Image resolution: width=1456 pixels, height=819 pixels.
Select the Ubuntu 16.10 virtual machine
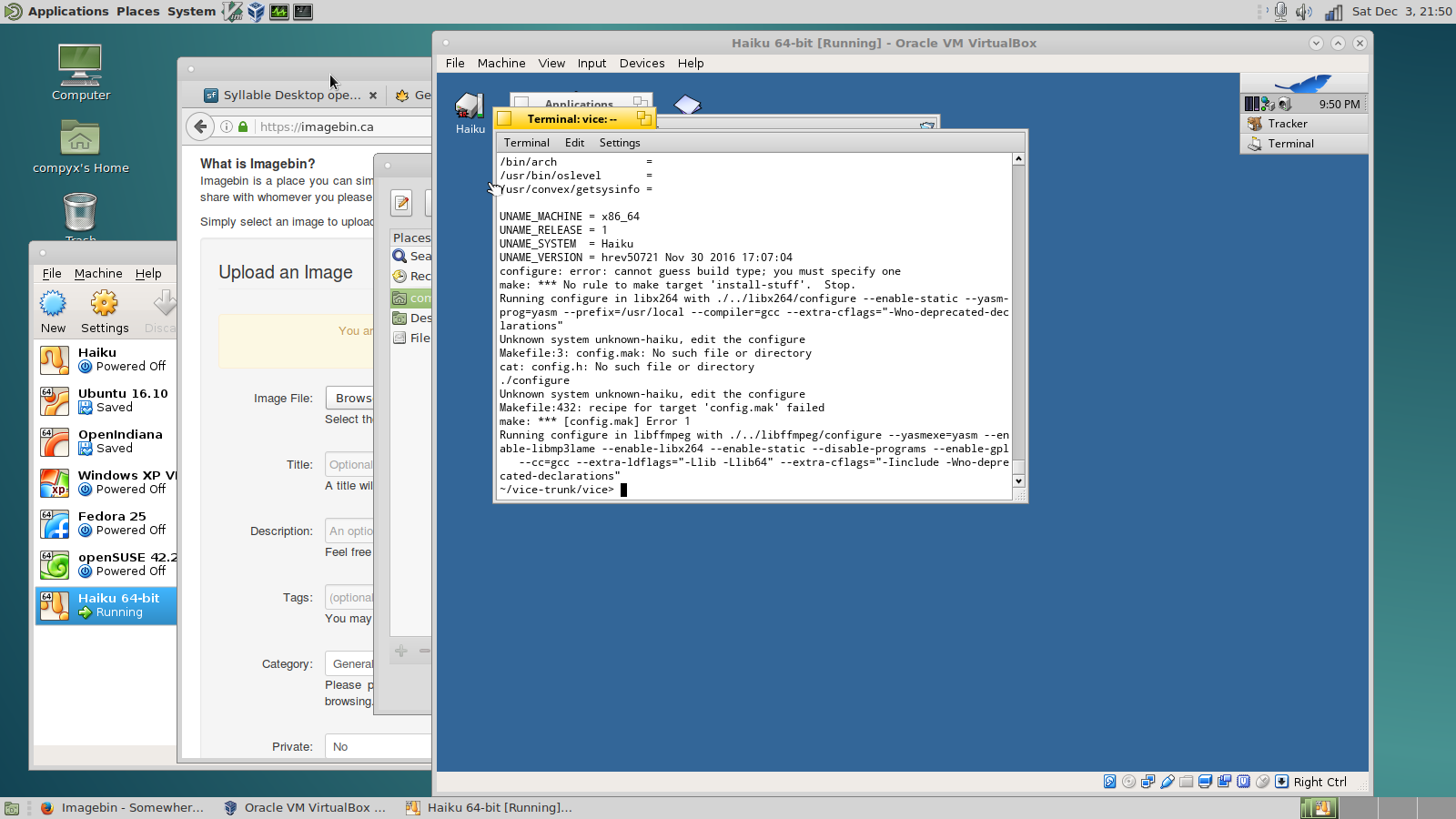tap(106, 400)
